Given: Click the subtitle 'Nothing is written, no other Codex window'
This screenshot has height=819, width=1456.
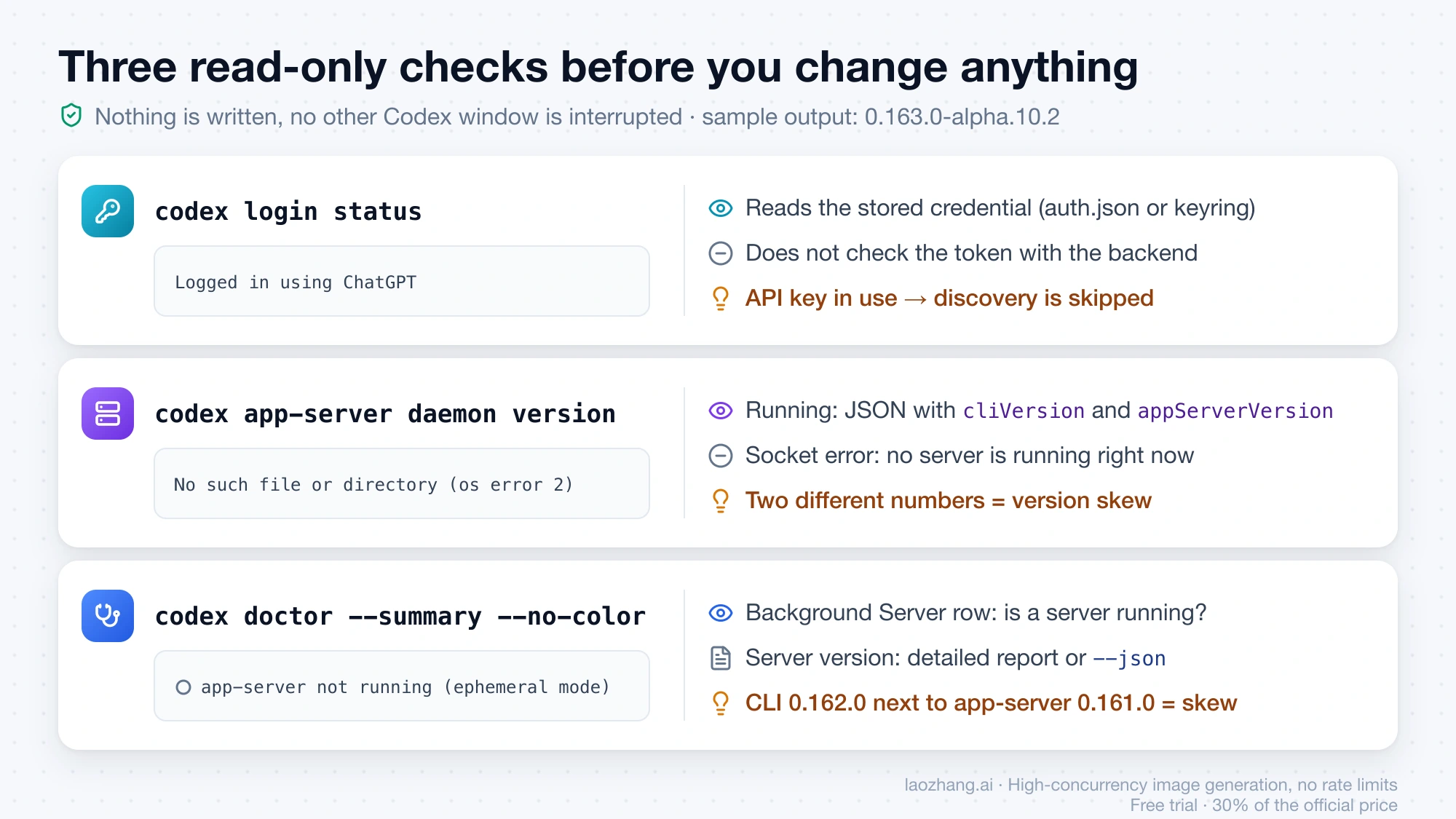Looking at the screenshot, I should (x=577, y=116).
